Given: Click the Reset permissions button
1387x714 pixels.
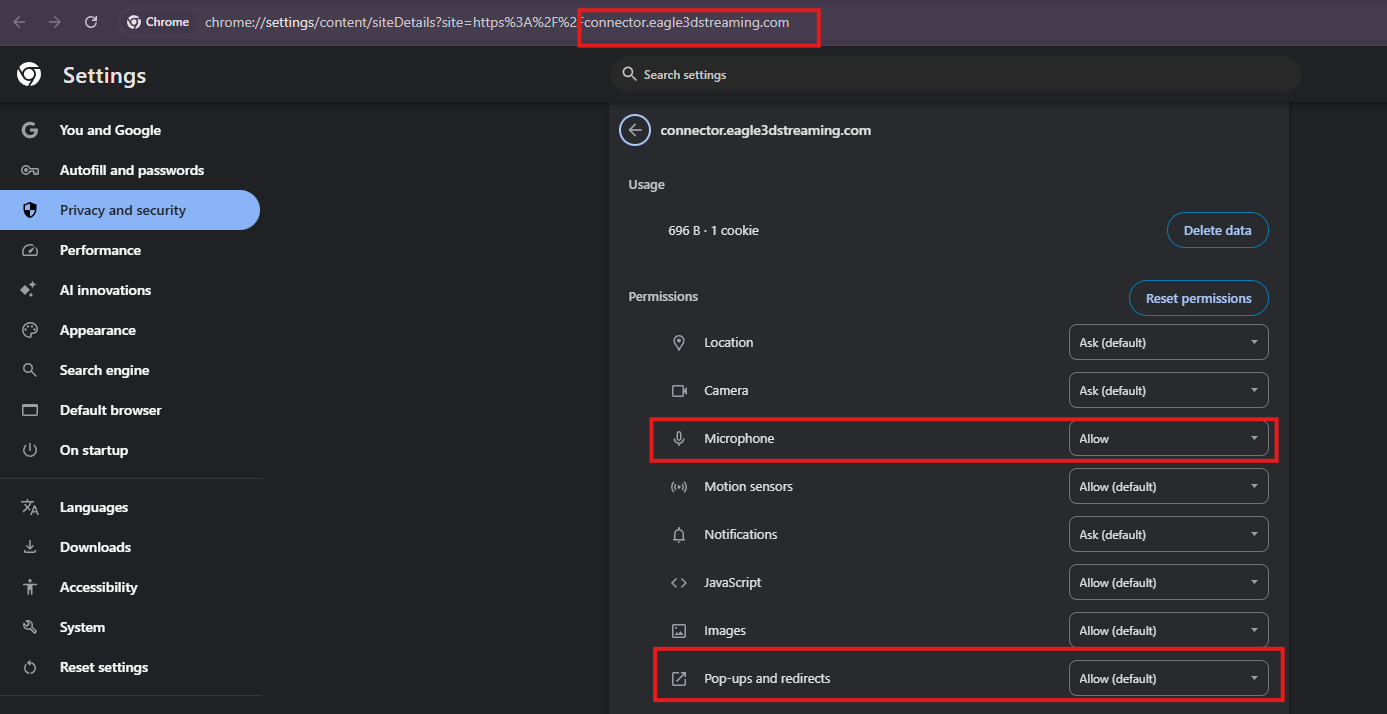Looking at the screenshot, I should click(x=1198, y=298).
